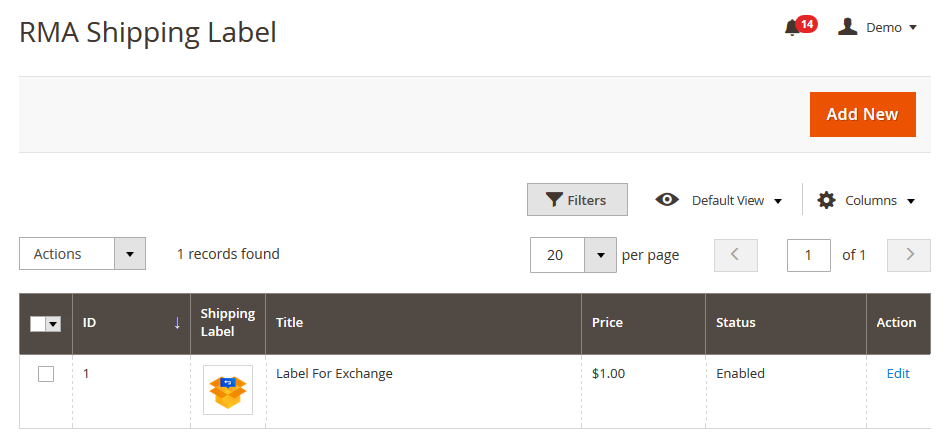
Task: Click the Add New button
Action: [862, 114]
